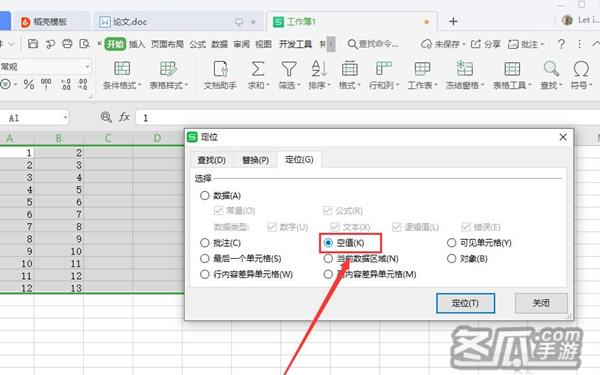Add a new document tab with plus

453,21
